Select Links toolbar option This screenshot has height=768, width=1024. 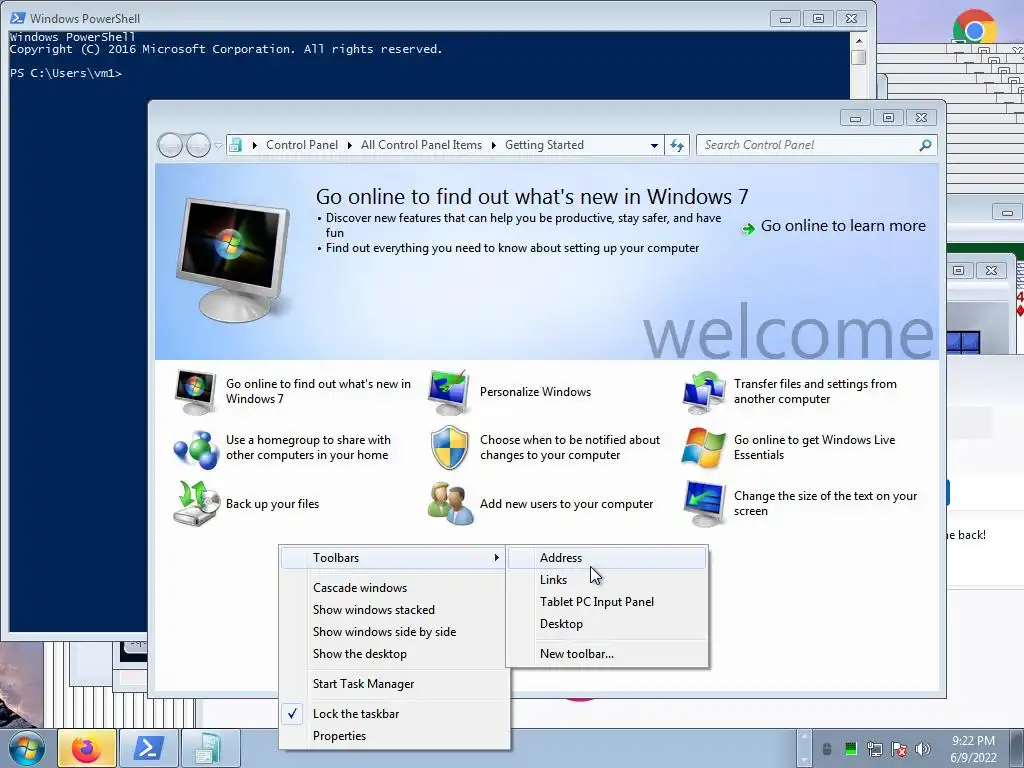607,580
